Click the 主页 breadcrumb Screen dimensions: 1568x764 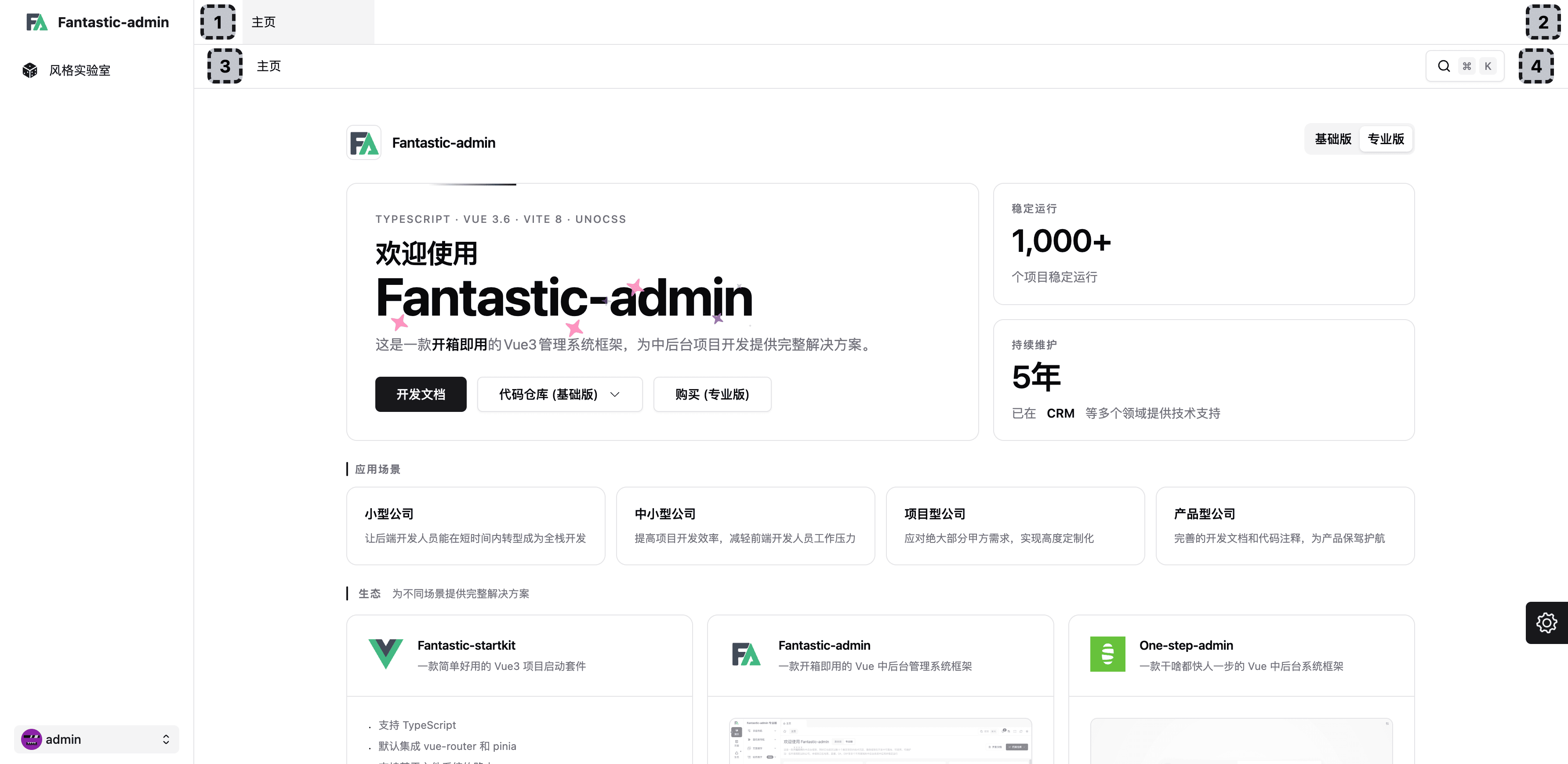point(269,66)
